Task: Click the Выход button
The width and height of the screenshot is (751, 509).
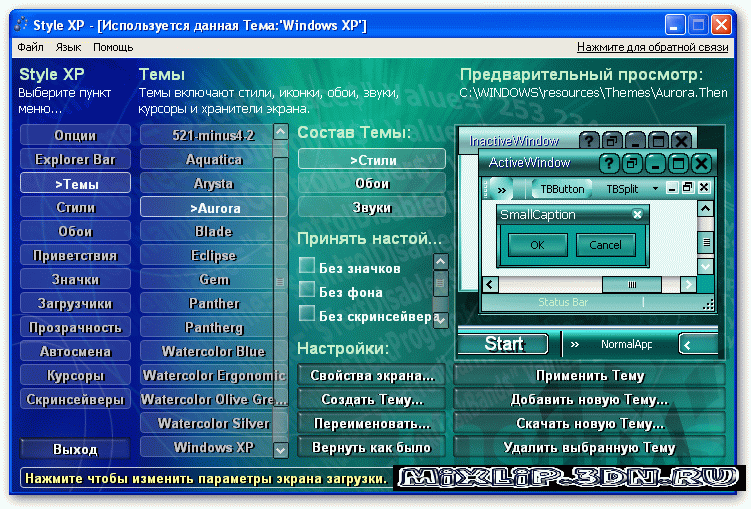Action: (75, 449)
